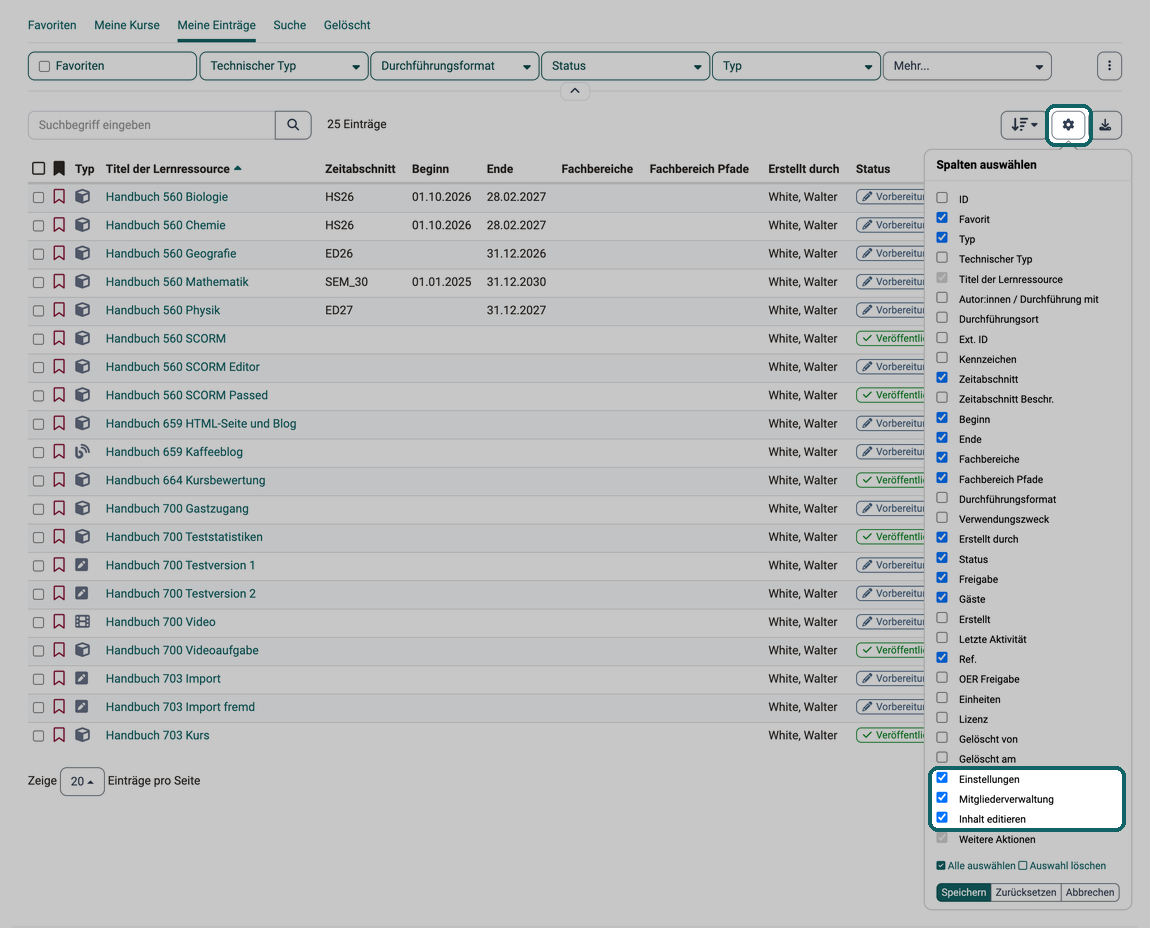This screenshot has height=928, width=1150.
Task: Enable the Technischer Typ column checkbox
Action: [942, 258]
